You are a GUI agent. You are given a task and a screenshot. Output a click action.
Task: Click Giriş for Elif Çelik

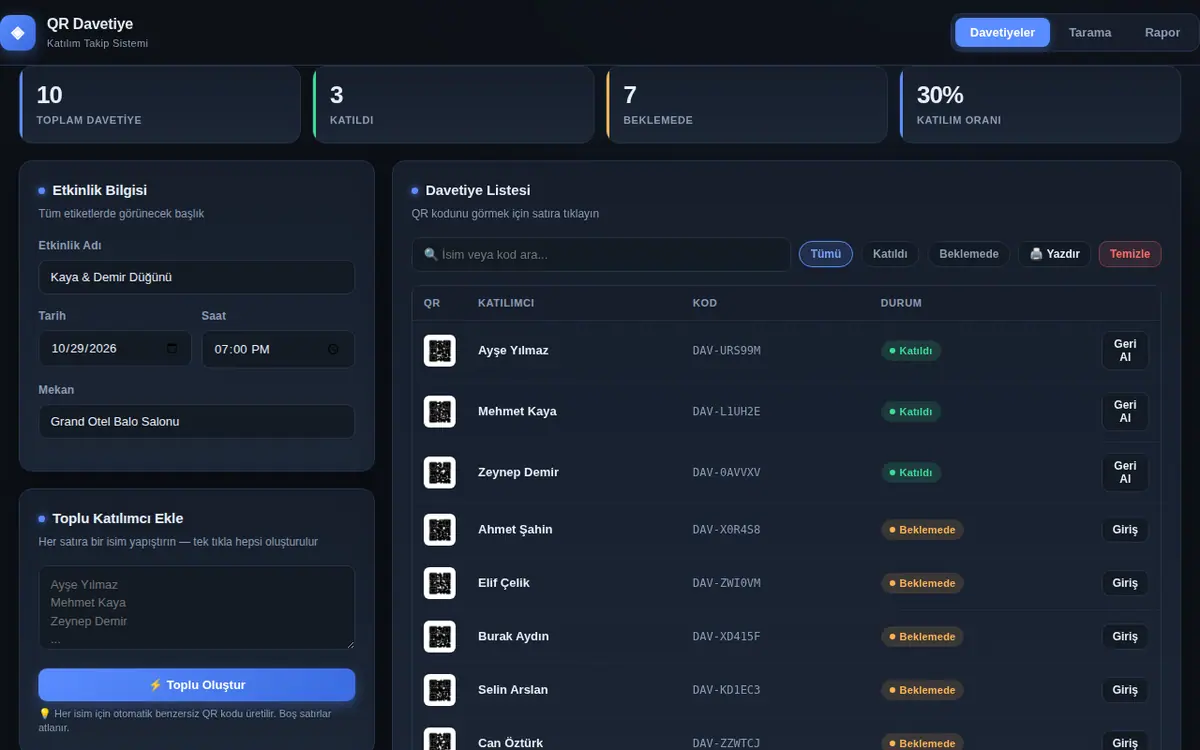point(1125,583)
